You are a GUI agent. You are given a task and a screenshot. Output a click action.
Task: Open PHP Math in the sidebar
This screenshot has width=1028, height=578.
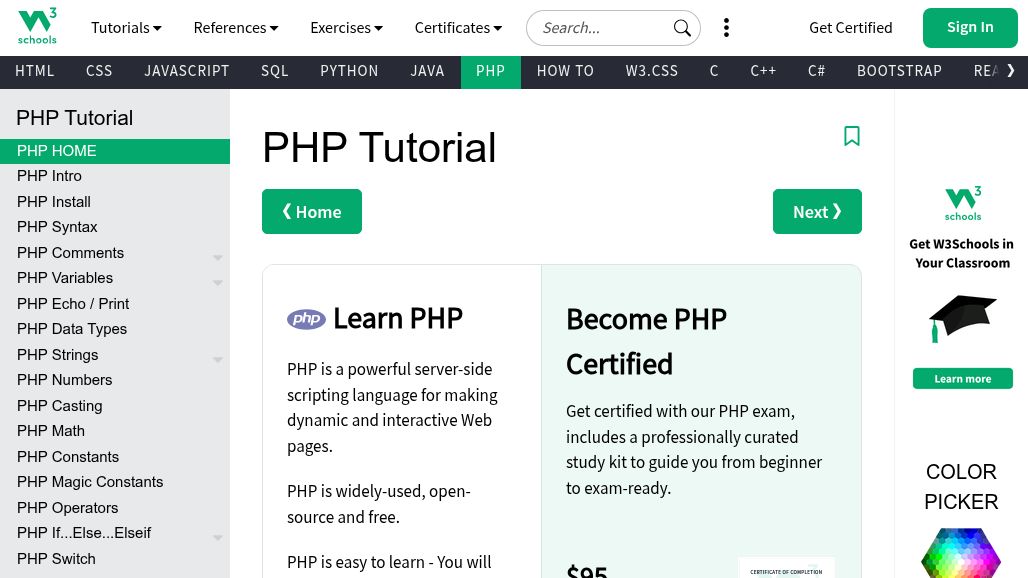click(x=115, y=431)
